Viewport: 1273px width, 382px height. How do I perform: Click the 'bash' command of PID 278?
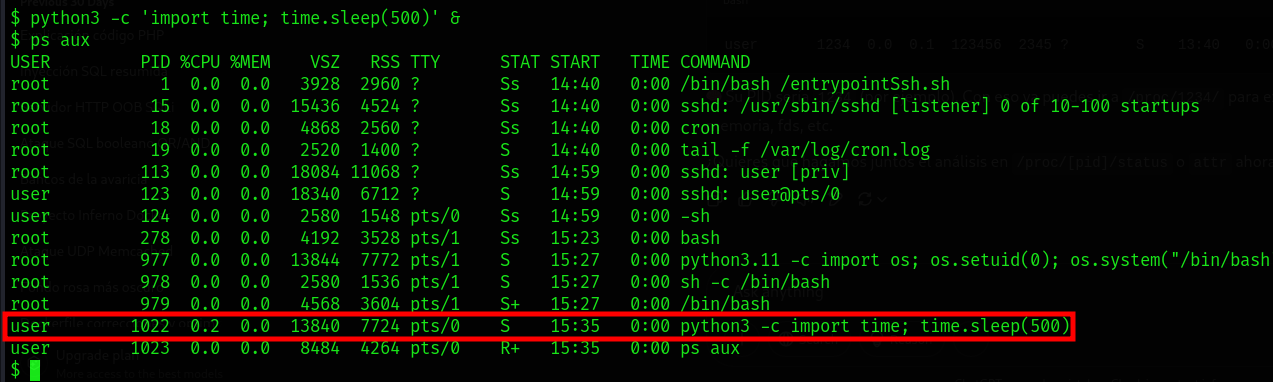700,238
